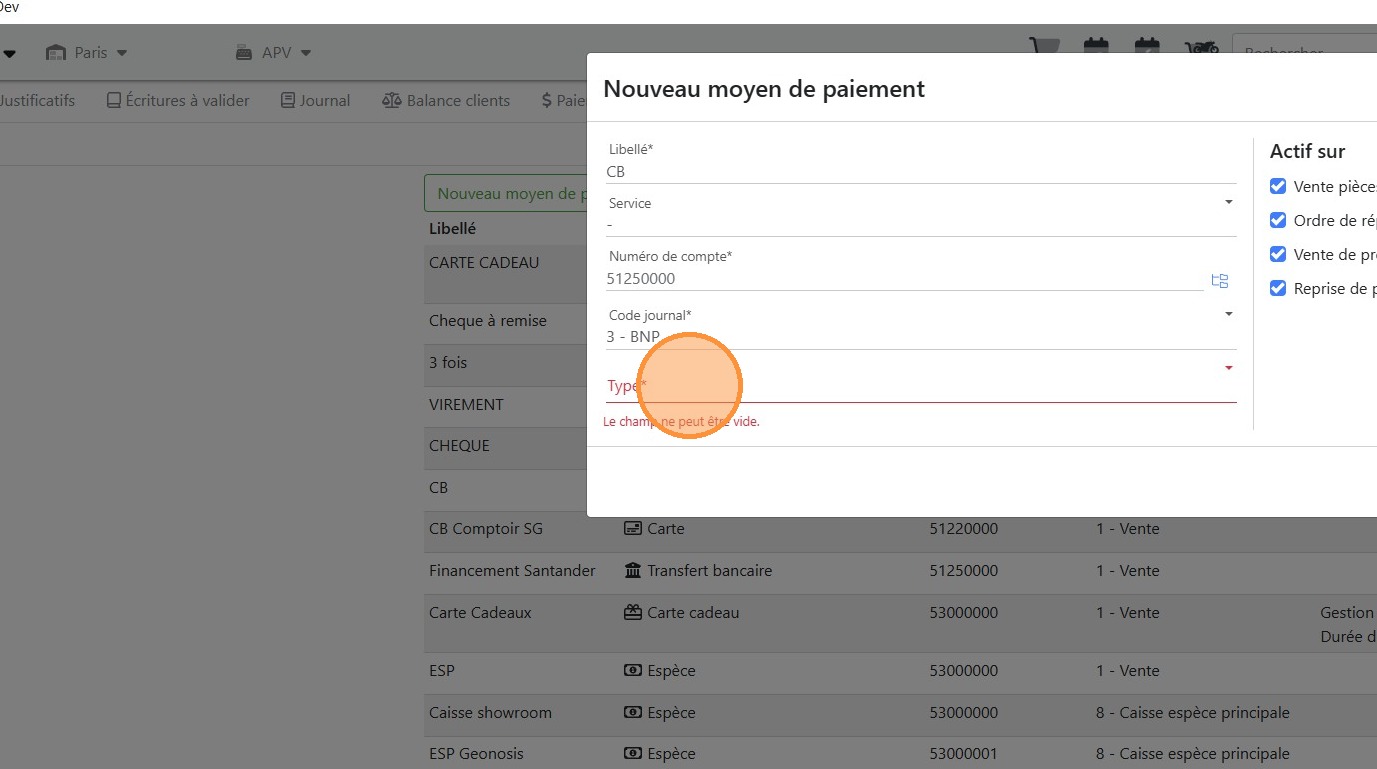
Task: Open the Paris site dropdown
Action: pos(87,52)
